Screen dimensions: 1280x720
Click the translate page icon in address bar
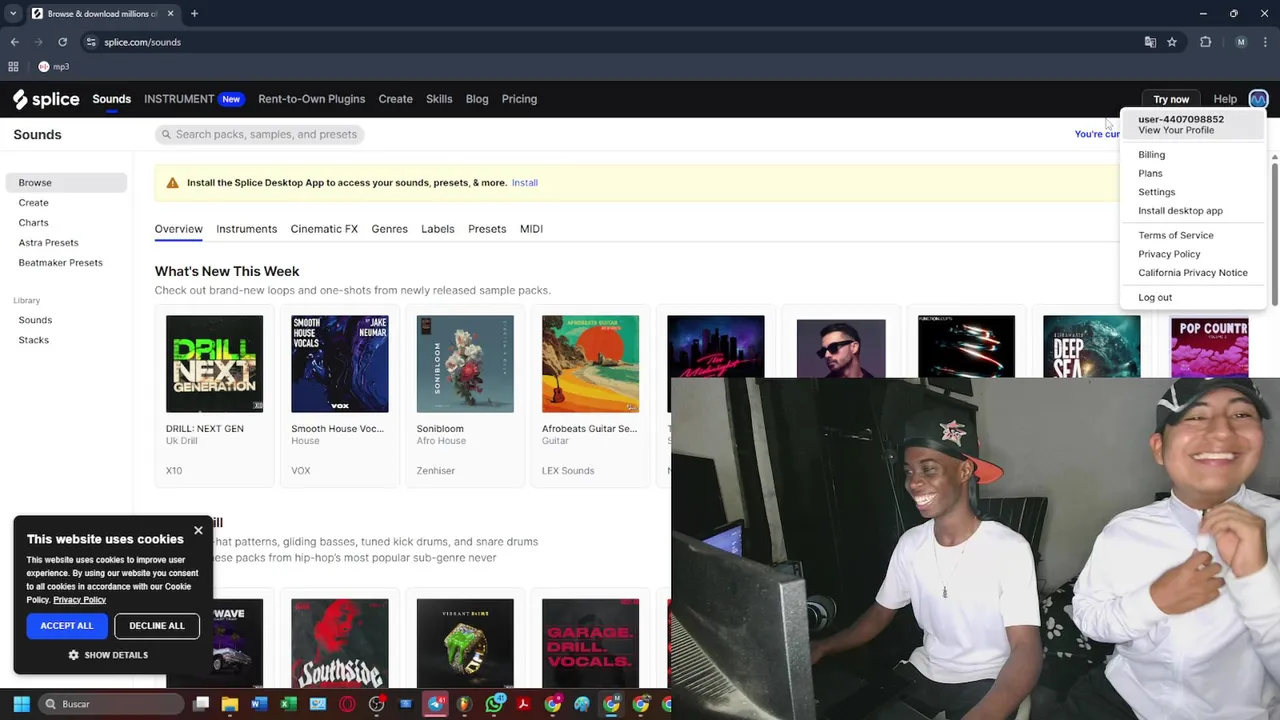point(1150,42)
